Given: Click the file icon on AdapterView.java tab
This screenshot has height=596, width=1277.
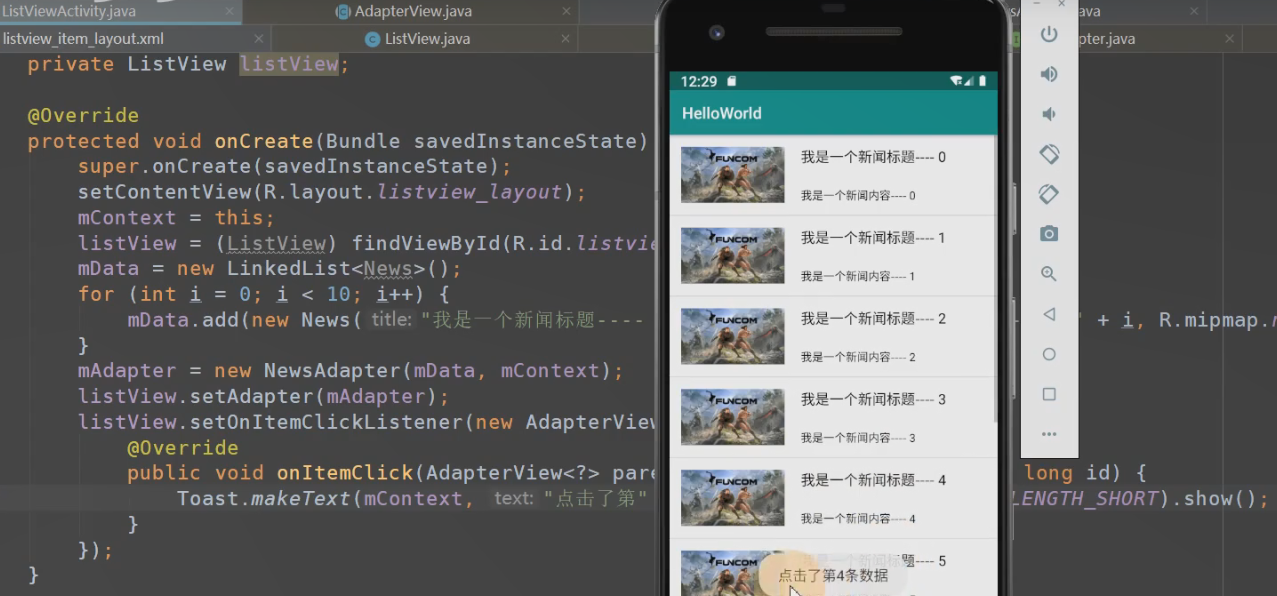Looking at the screenshot, I should pos(343,12).
